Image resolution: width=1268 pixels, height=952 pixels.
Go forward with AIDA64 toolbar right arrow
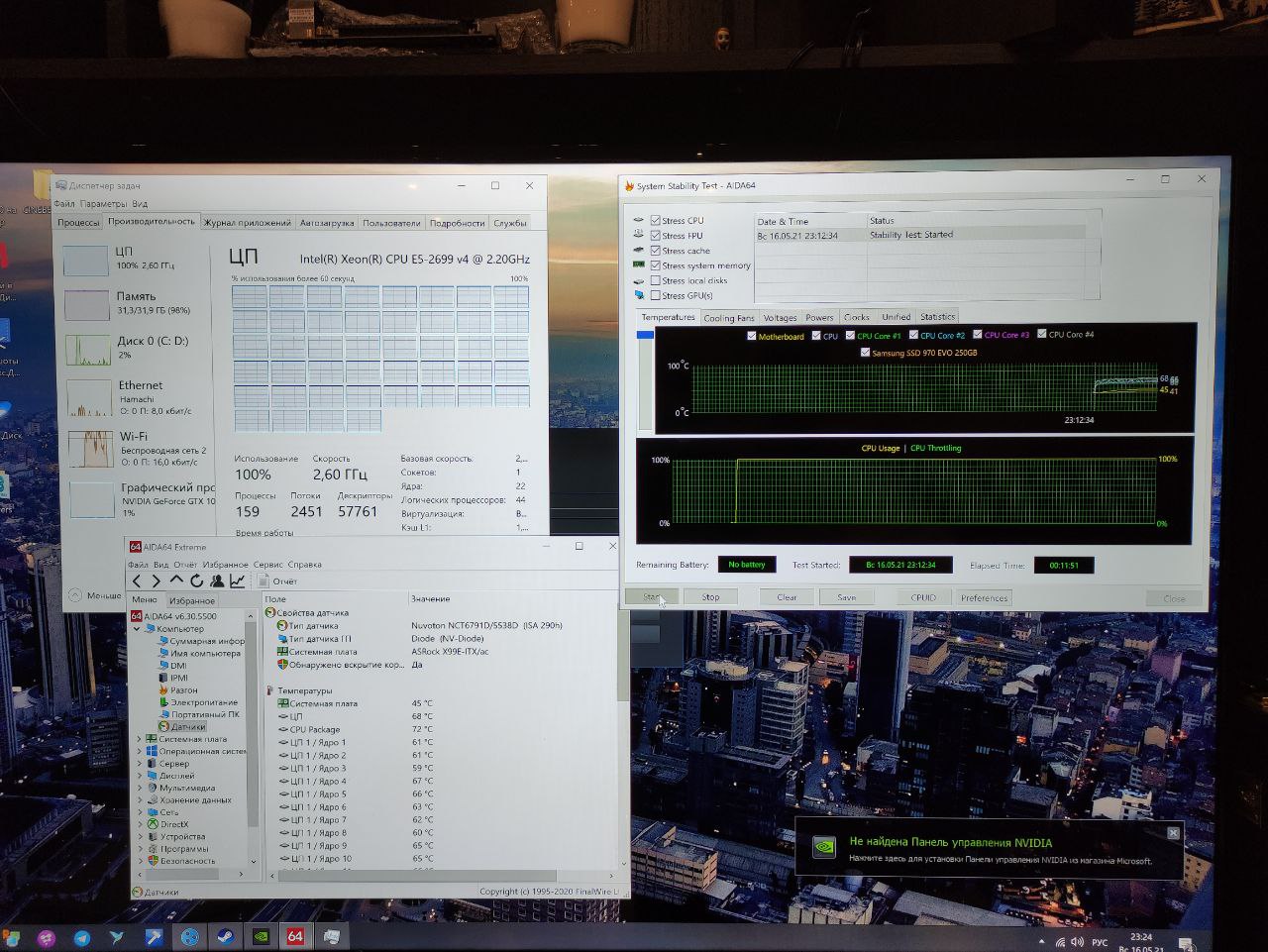pyautogui.click(x=156, y=581)
